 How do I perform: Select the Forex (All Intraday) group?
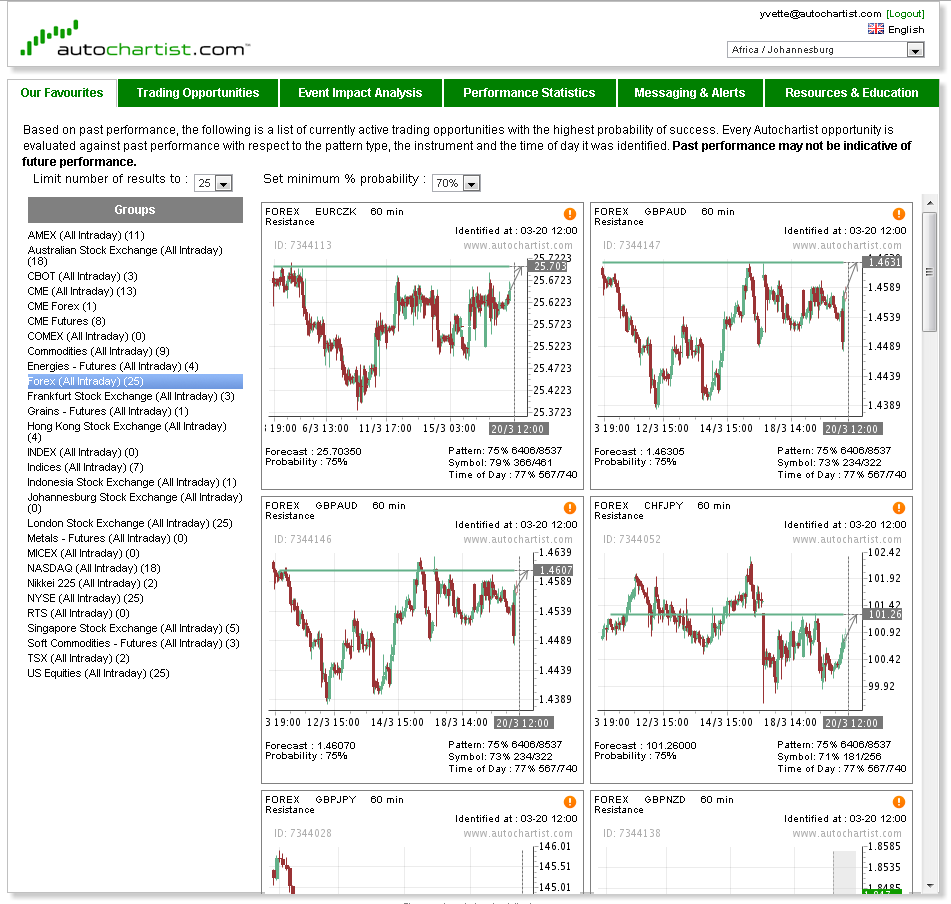click(86, 381)
